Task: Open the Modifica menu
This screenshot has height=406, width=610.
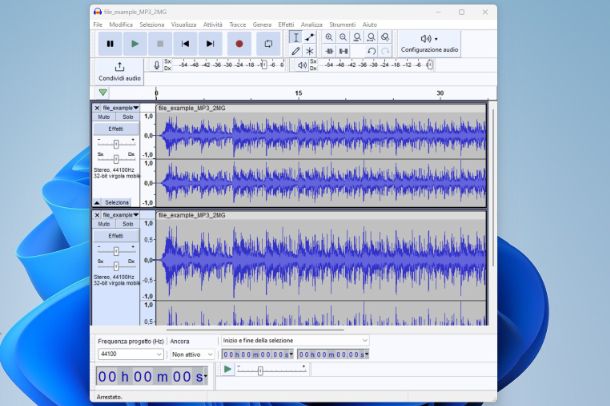Action: (x=121, y=24)
